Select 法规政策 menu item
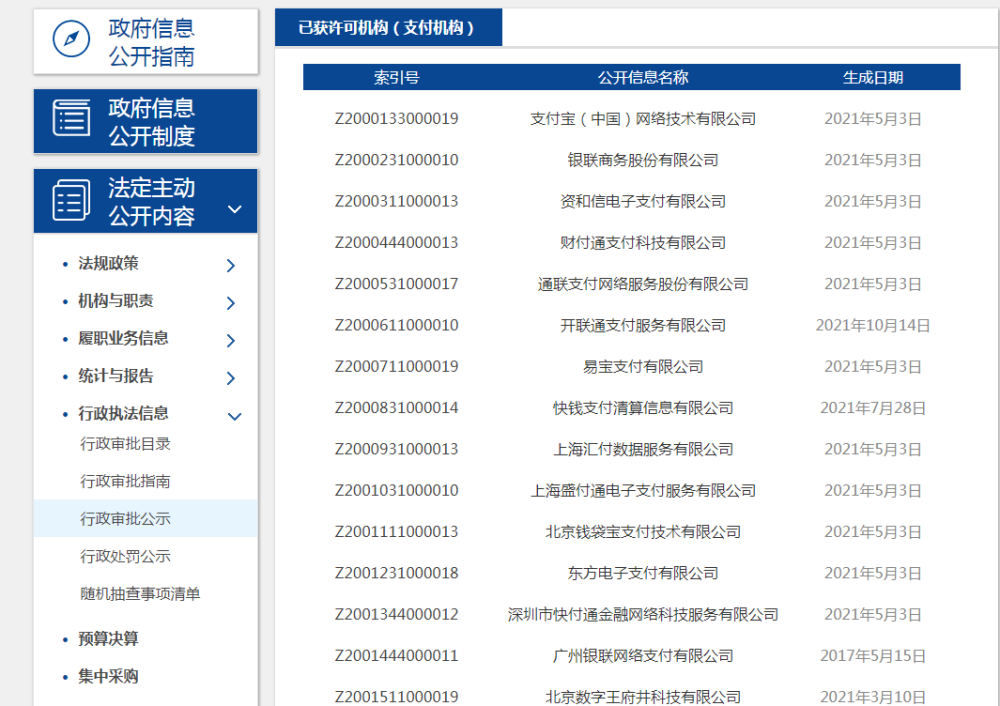Viewport: 1000px width, 706px height. (x=108, y=263)
